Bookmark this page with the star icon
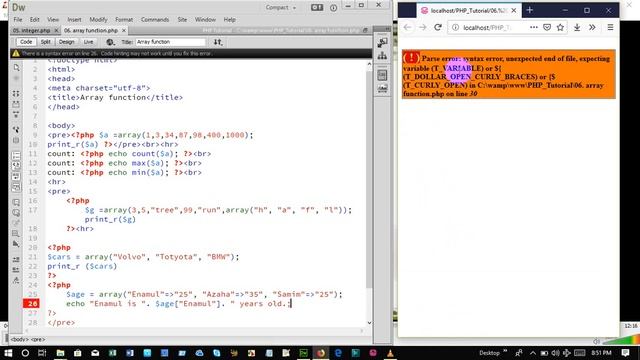 click(x=560, y=27)
